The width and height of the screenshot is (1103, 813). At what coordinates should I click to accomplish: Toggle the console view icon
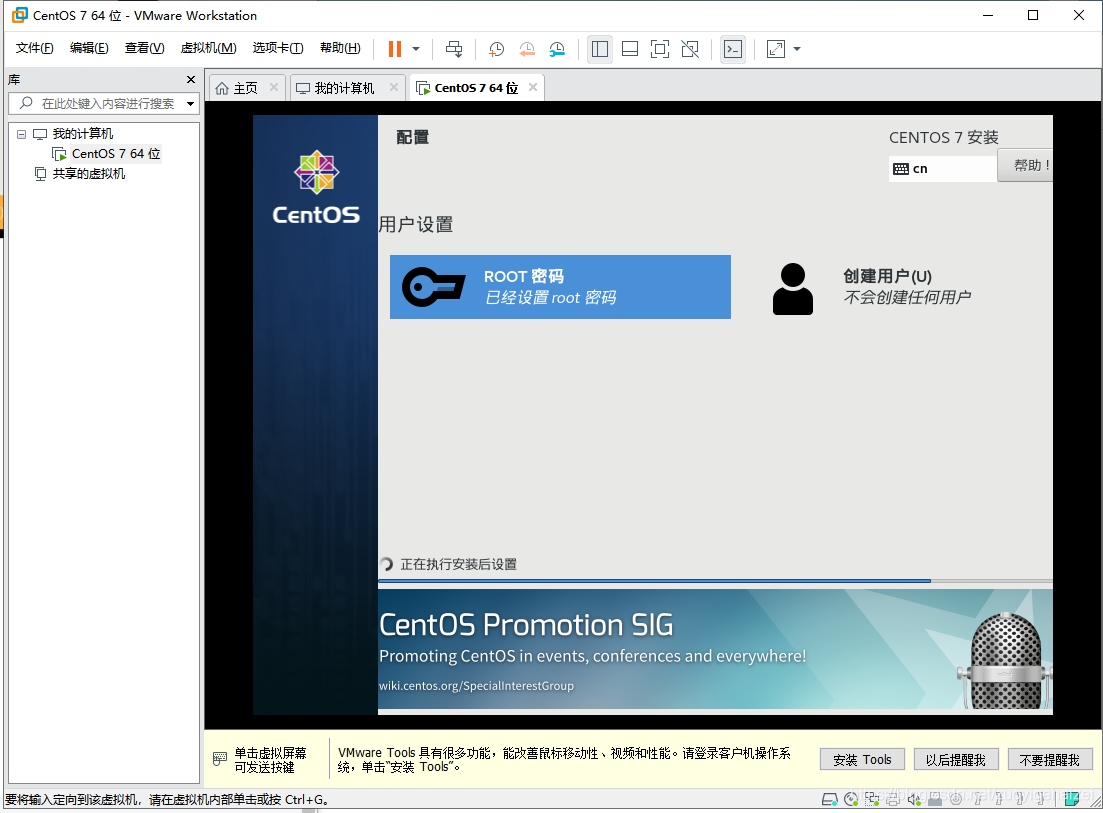click(733, 49)
